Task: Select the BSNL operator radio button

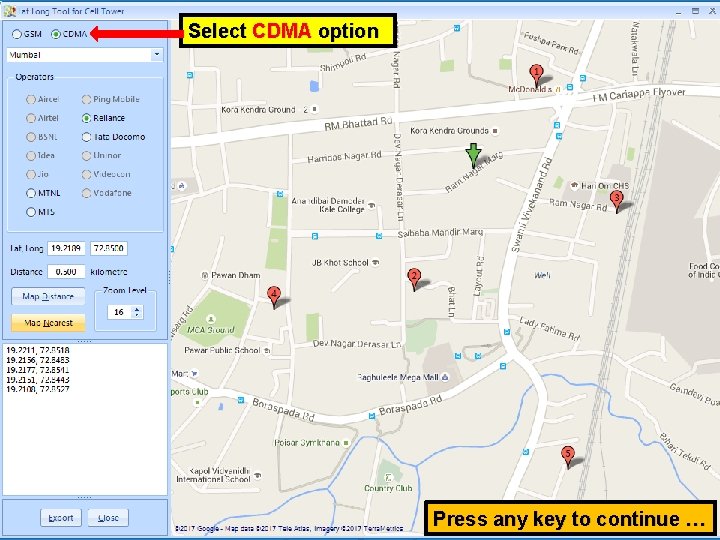Action: (31, 137)
